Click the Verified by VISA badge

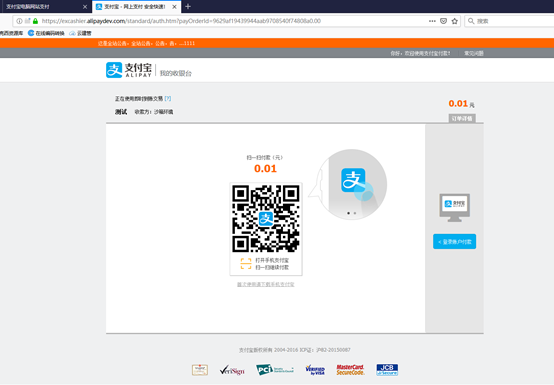click(315, 370)
